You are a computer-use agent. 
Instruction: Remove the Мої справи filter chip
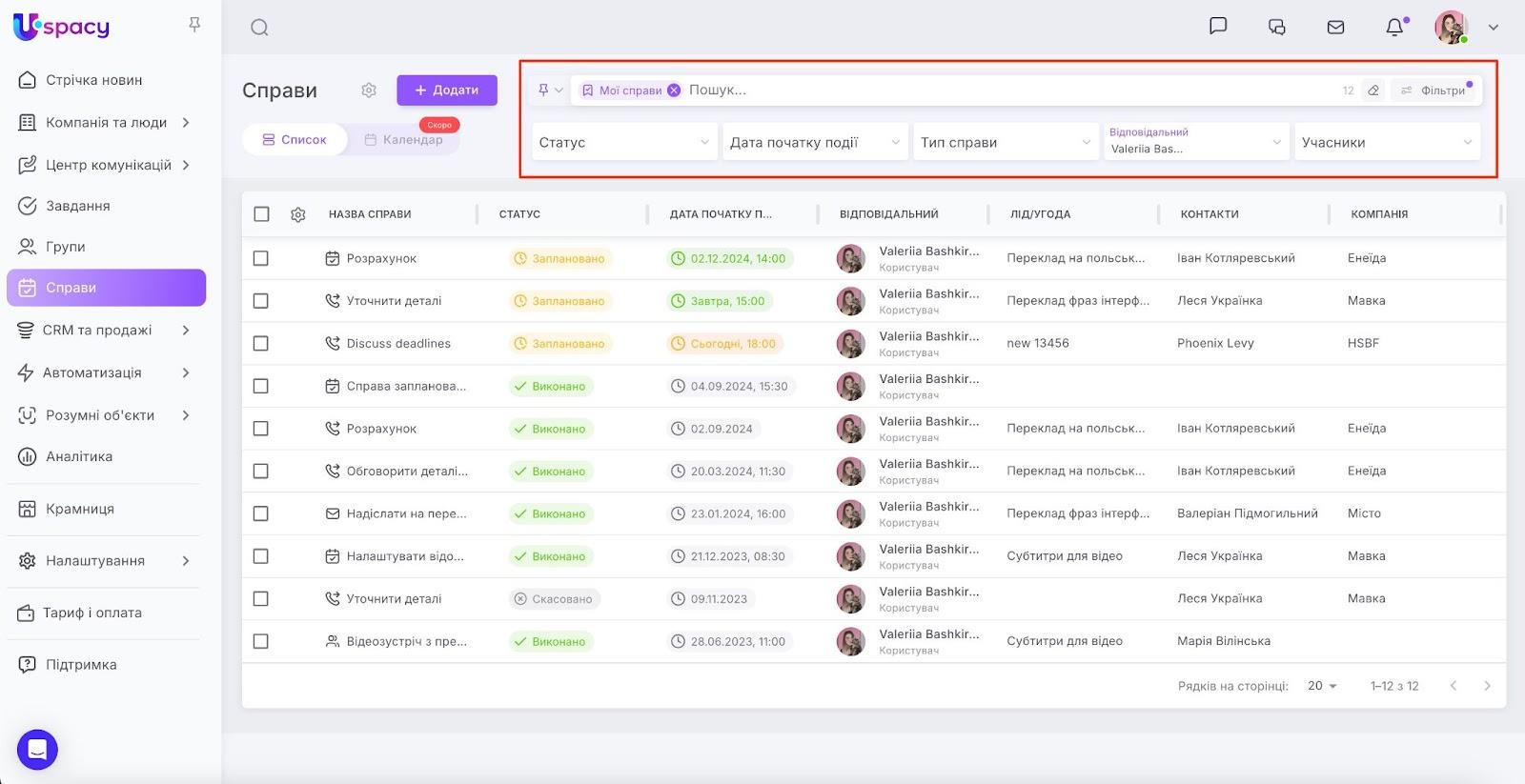(x=674, y=90)
